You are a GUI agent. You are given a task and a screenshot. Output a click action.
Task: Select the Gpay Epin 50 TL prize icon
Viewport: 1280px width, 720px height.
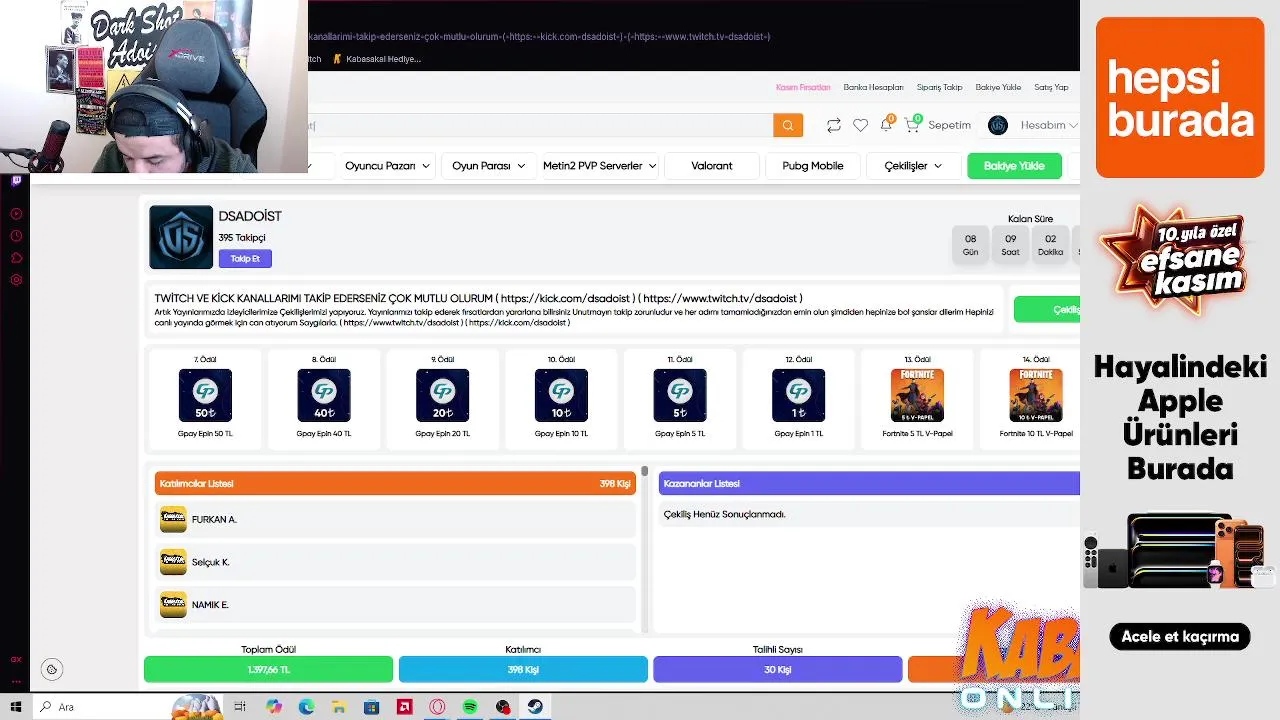point(205,395)
